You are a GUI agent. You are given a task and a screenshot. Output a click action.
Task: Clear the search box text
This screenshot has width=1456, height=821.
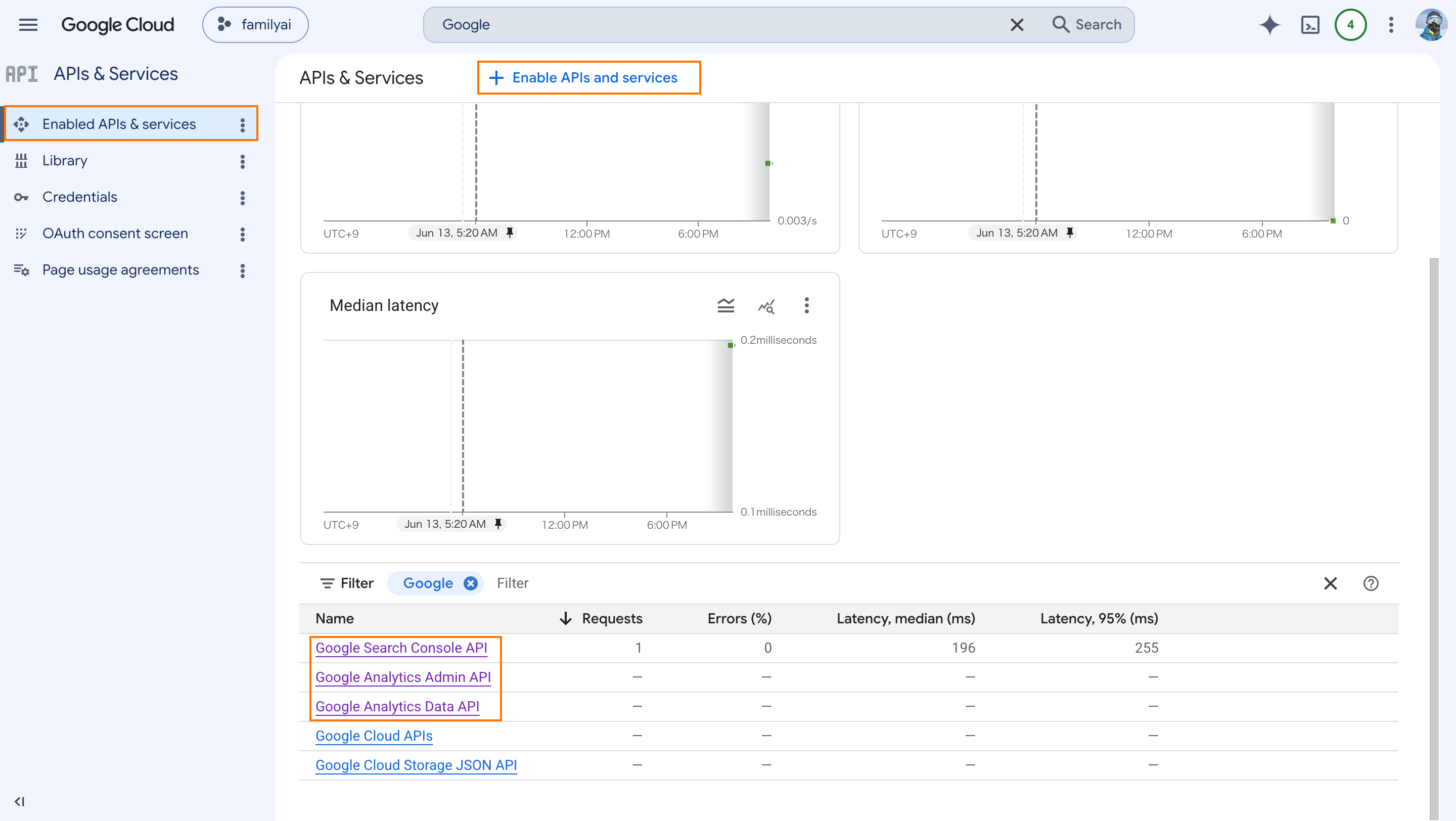click(x=1017, y=25)
